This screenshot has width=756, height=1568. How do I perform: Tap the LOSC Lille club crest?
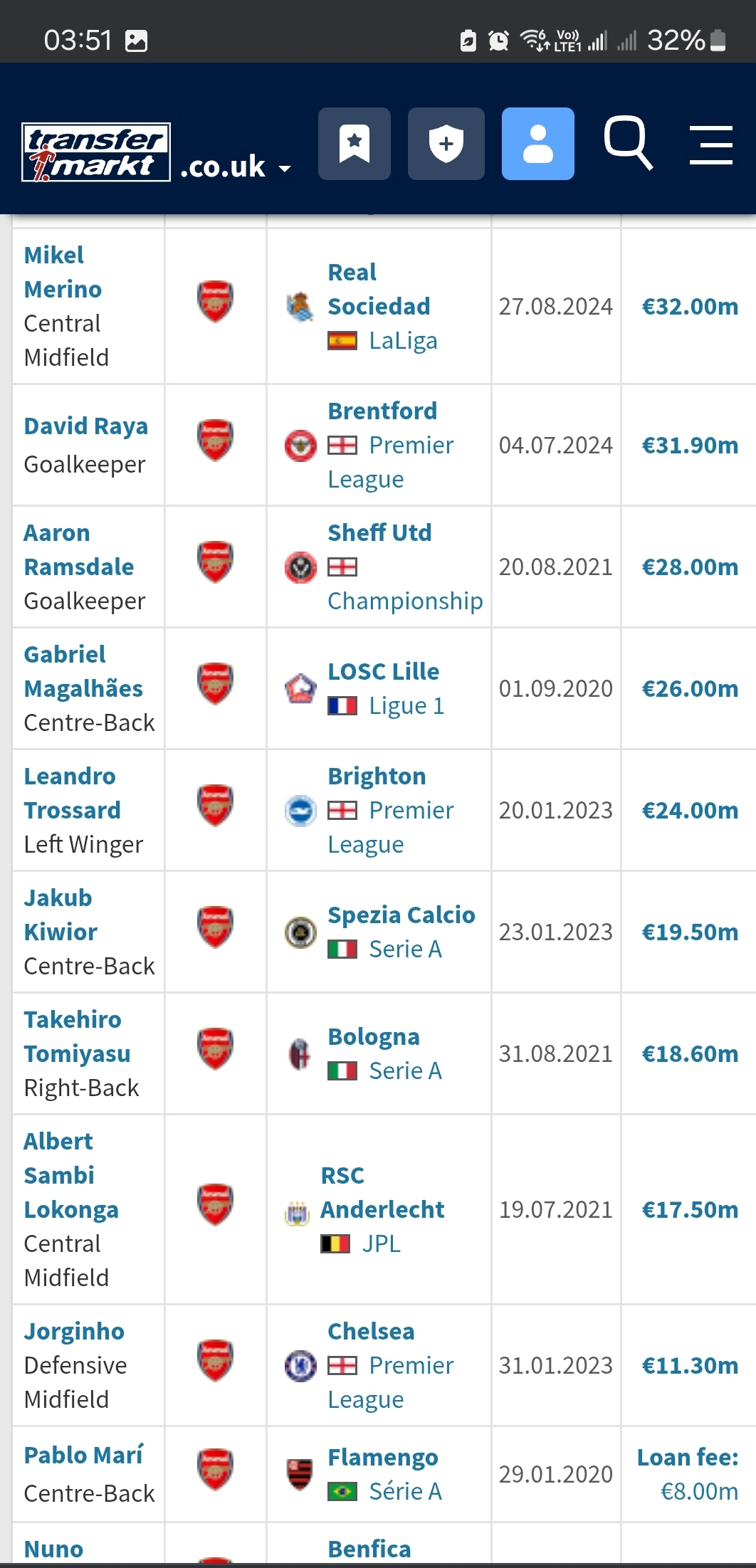coord(300,689)
